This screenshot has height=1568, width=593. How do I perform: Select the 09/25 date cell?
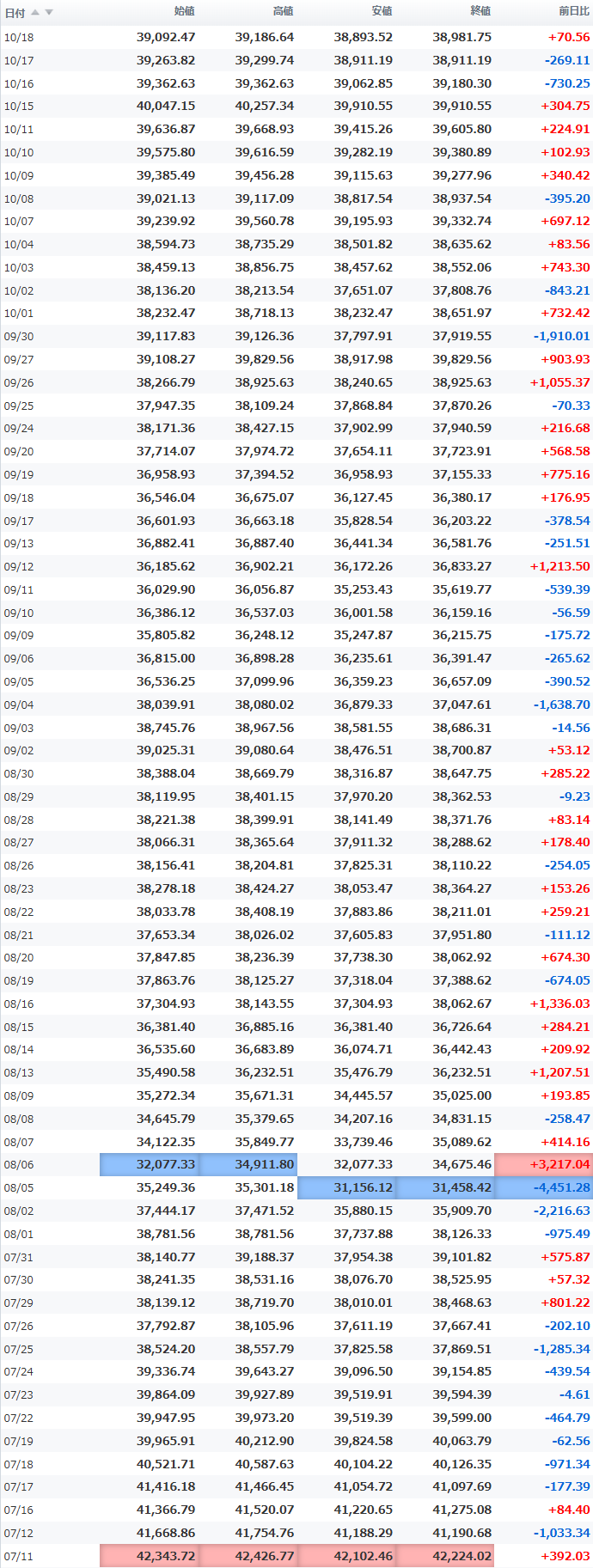pyautogui.click(x=19, y=406)
